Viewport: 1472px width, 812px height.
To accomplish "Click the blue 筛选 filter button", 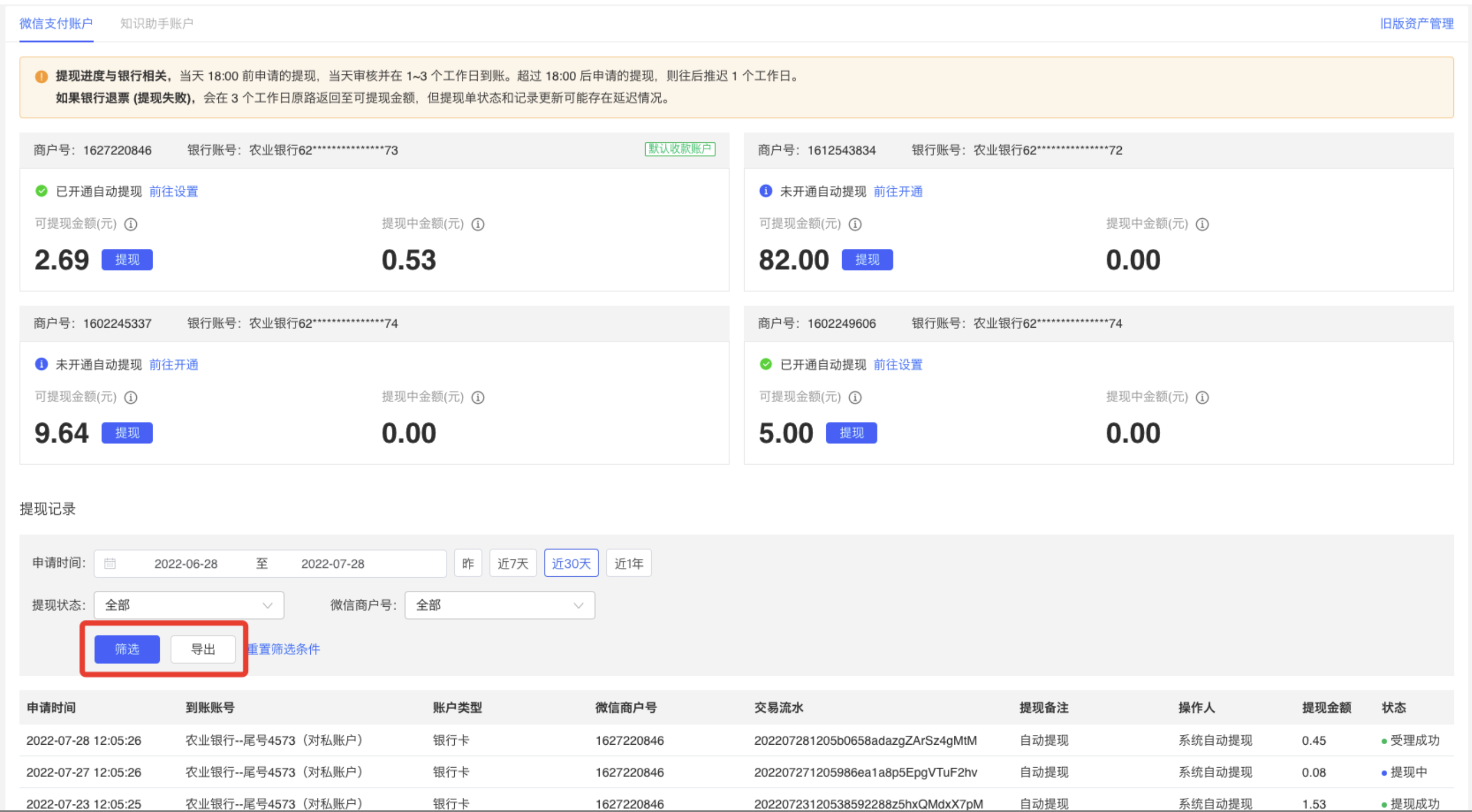I will coord(127,649).
